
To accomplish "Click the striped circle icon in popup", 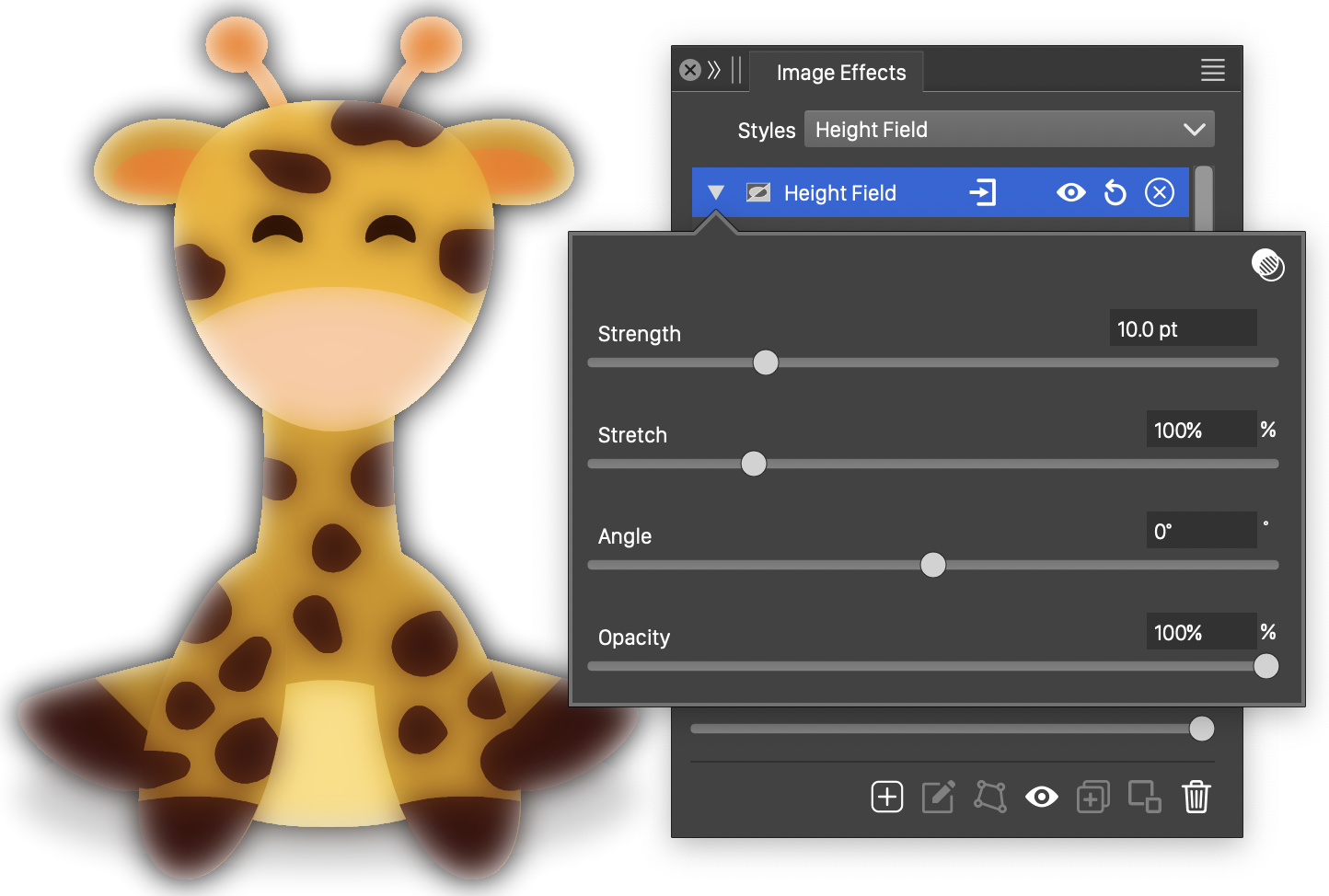I will click(x=1267, y=266).
